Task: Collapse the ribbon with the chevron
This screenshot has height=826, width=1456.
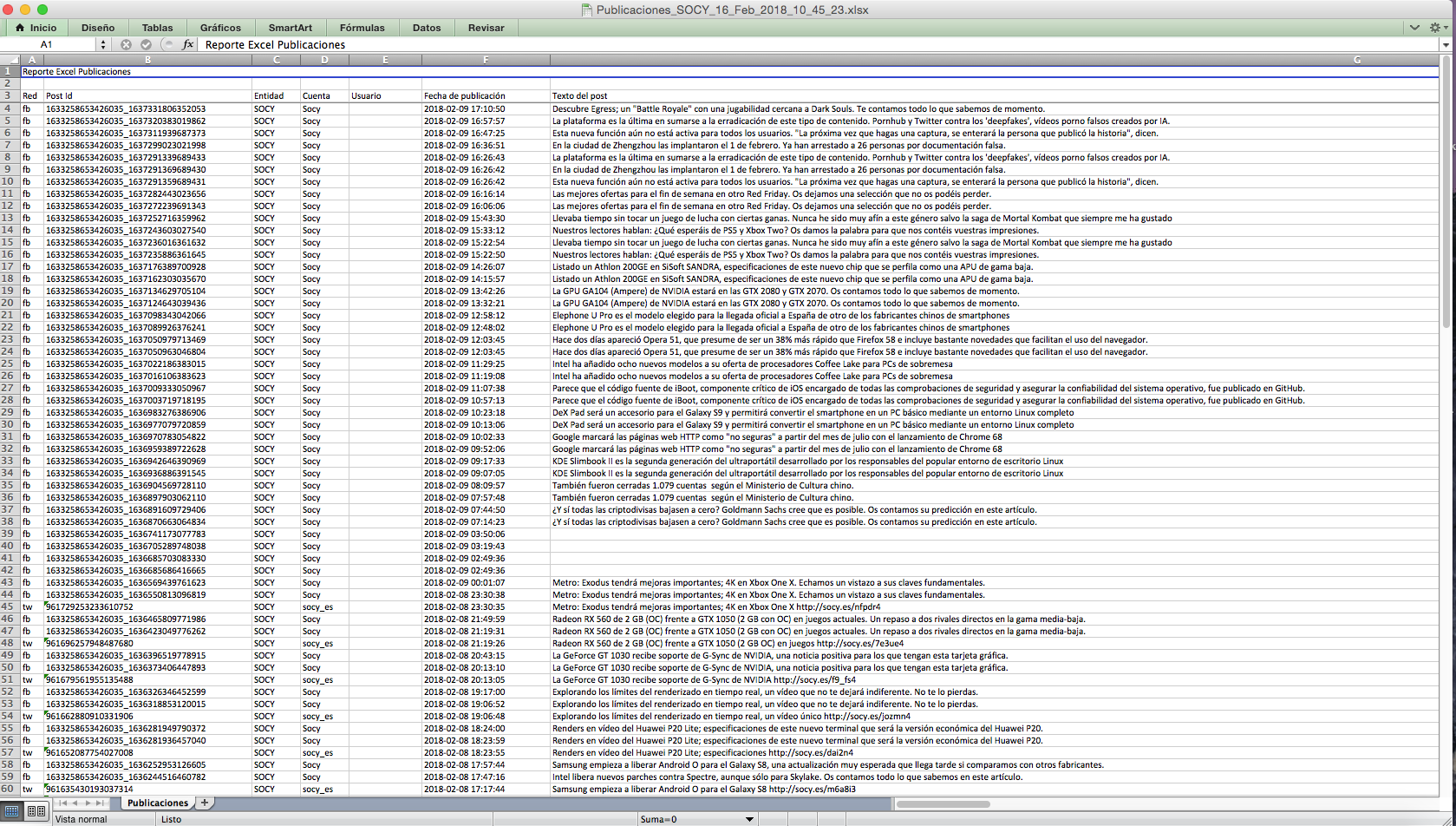Action: tap(1414, 28)
